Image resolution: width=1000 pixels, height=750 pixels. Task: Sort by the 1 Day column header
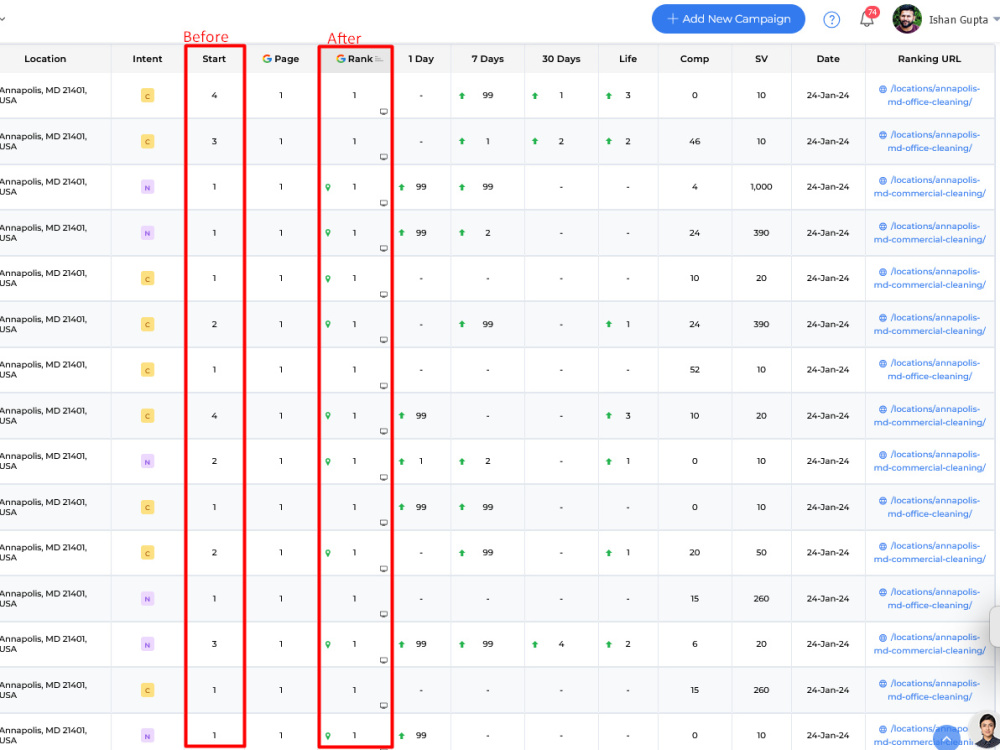421,59
